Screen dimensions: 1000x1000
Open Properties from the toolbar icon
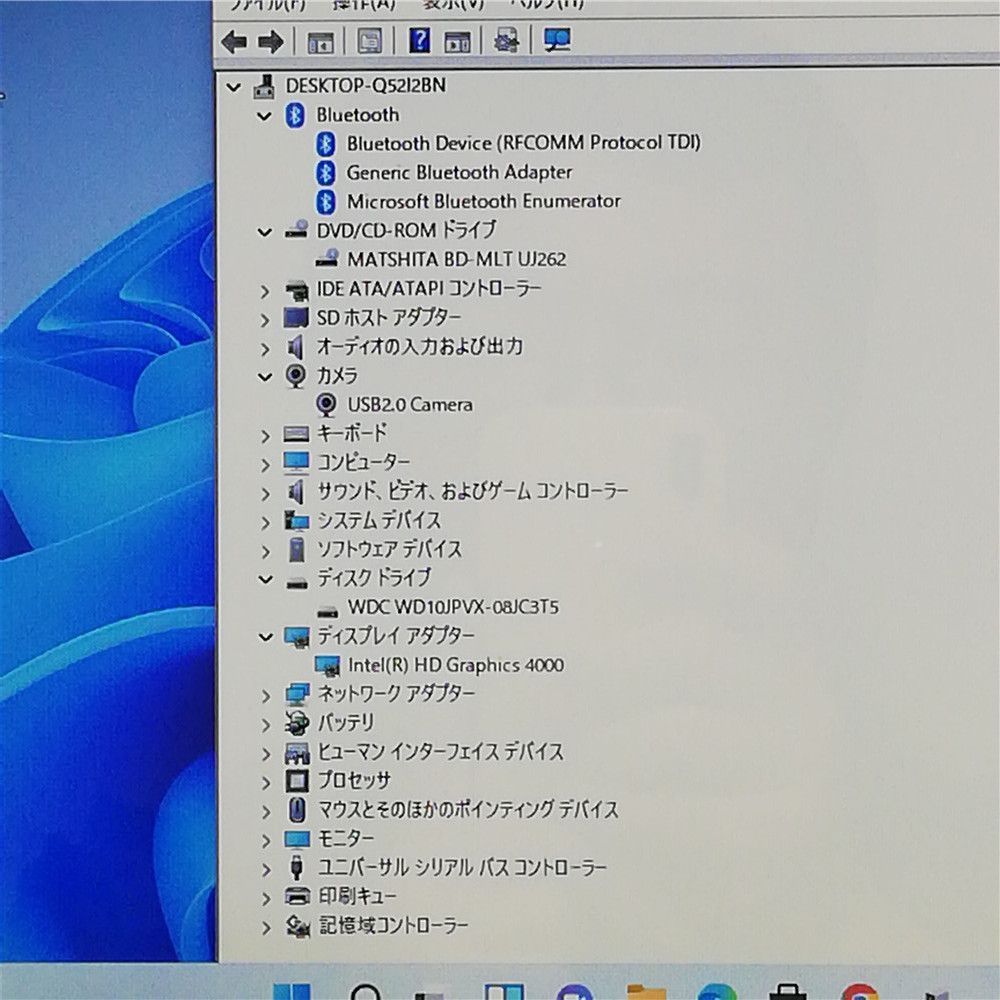[x=369, y=41]
